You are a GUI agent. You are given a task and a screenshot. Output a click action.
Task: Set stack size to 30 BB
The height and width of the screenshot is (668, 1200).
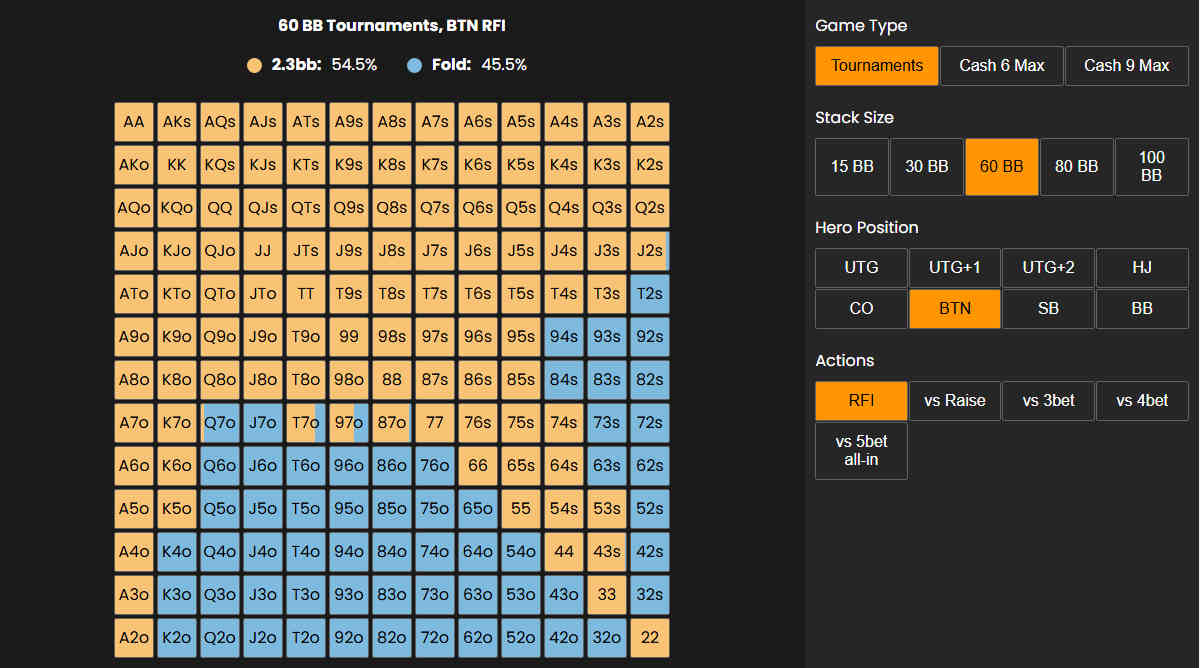(x=926, y=166)
